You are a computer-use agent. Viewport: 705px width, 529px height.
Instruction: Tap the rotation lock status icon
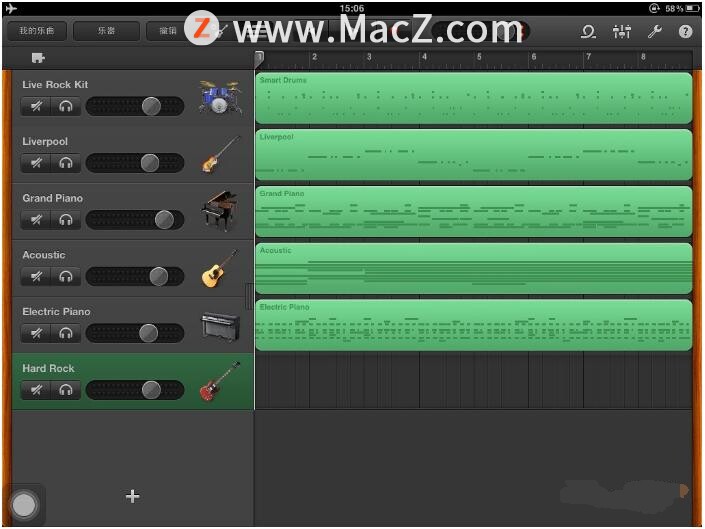pos(654,8)
